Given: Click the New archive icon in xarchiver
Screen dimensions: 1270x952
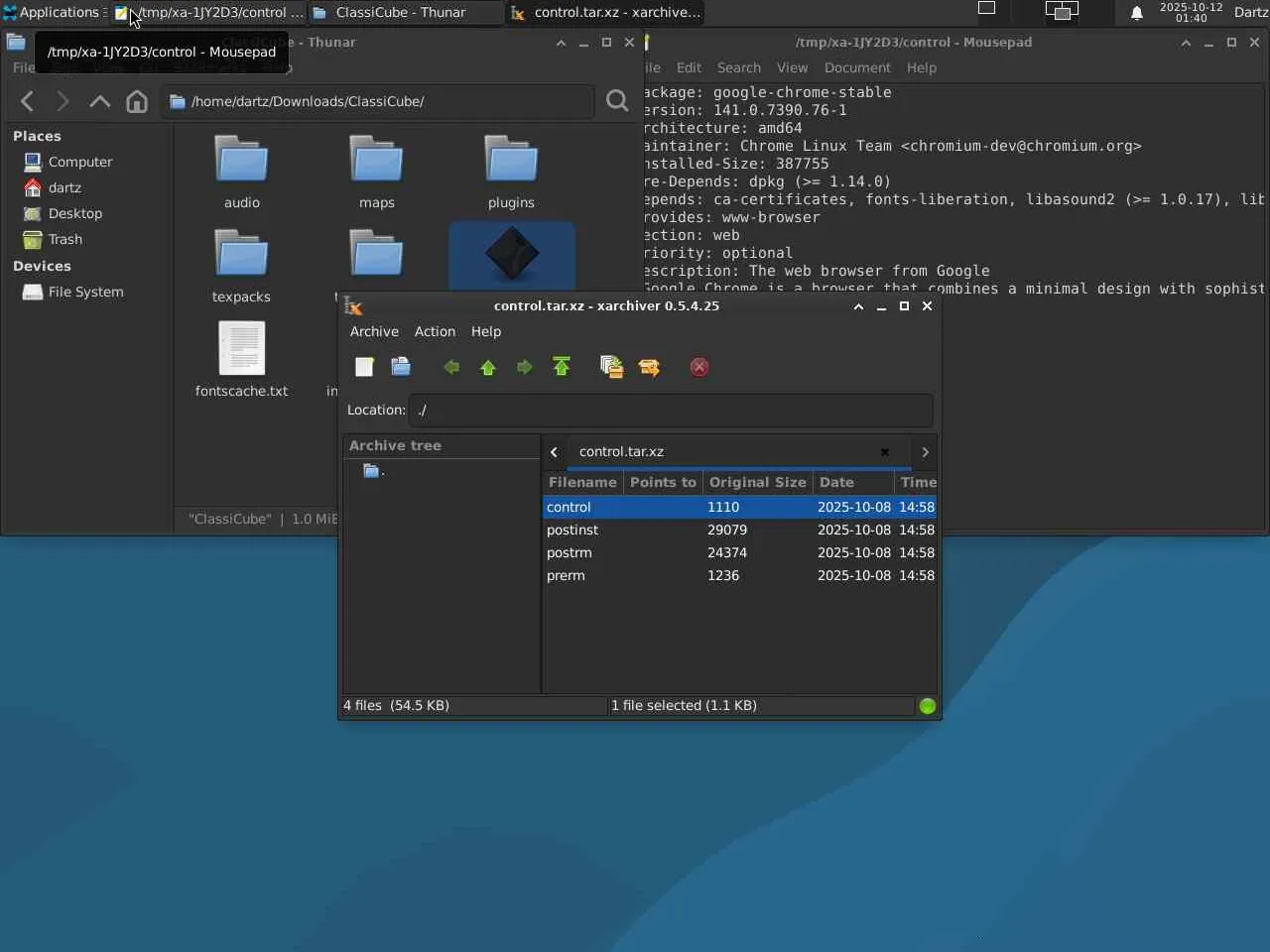Looking at the screenshot, I should point(364,367).
